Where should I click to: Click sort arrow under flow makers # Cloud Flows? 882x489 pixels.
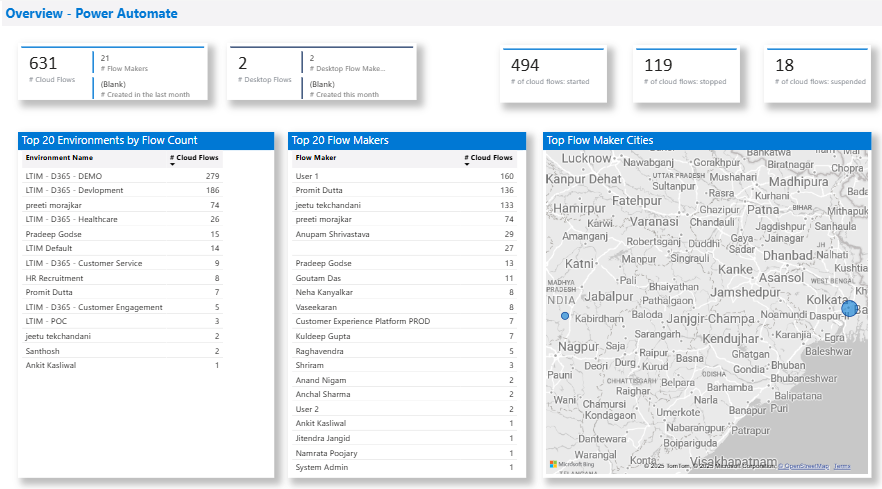pos(467,165)
